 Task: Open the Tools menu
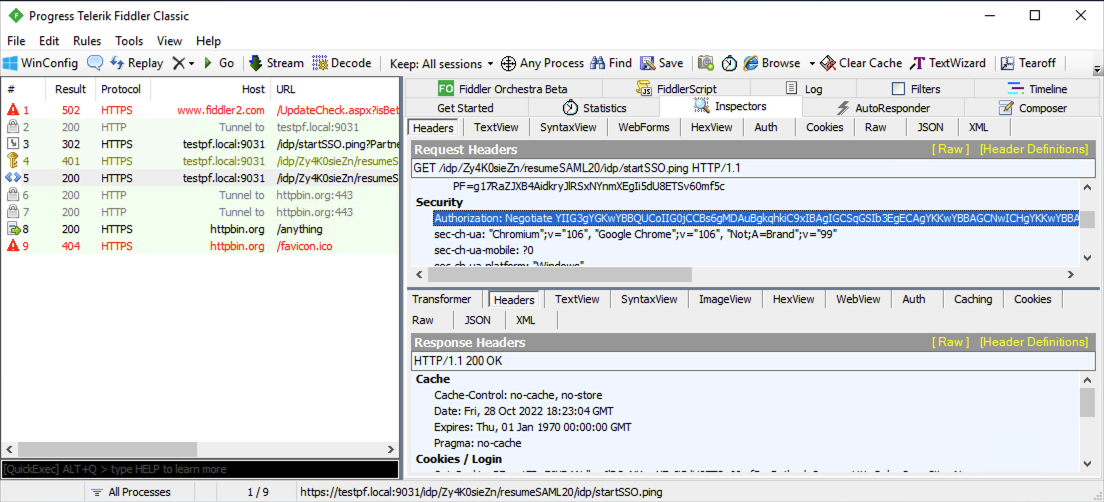(129, 41)
